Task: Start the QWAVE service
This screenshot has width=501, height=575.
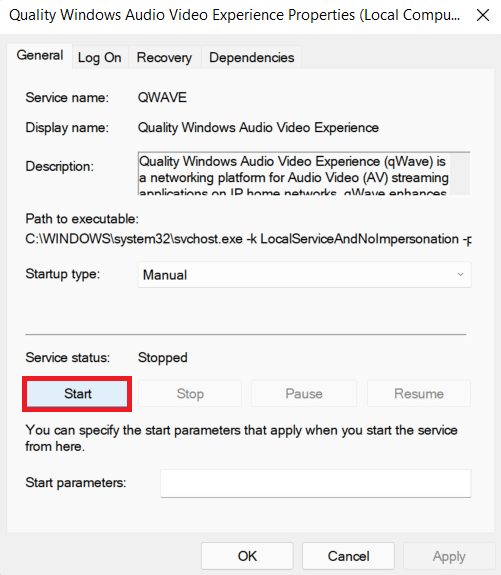Action: (77, 393)
